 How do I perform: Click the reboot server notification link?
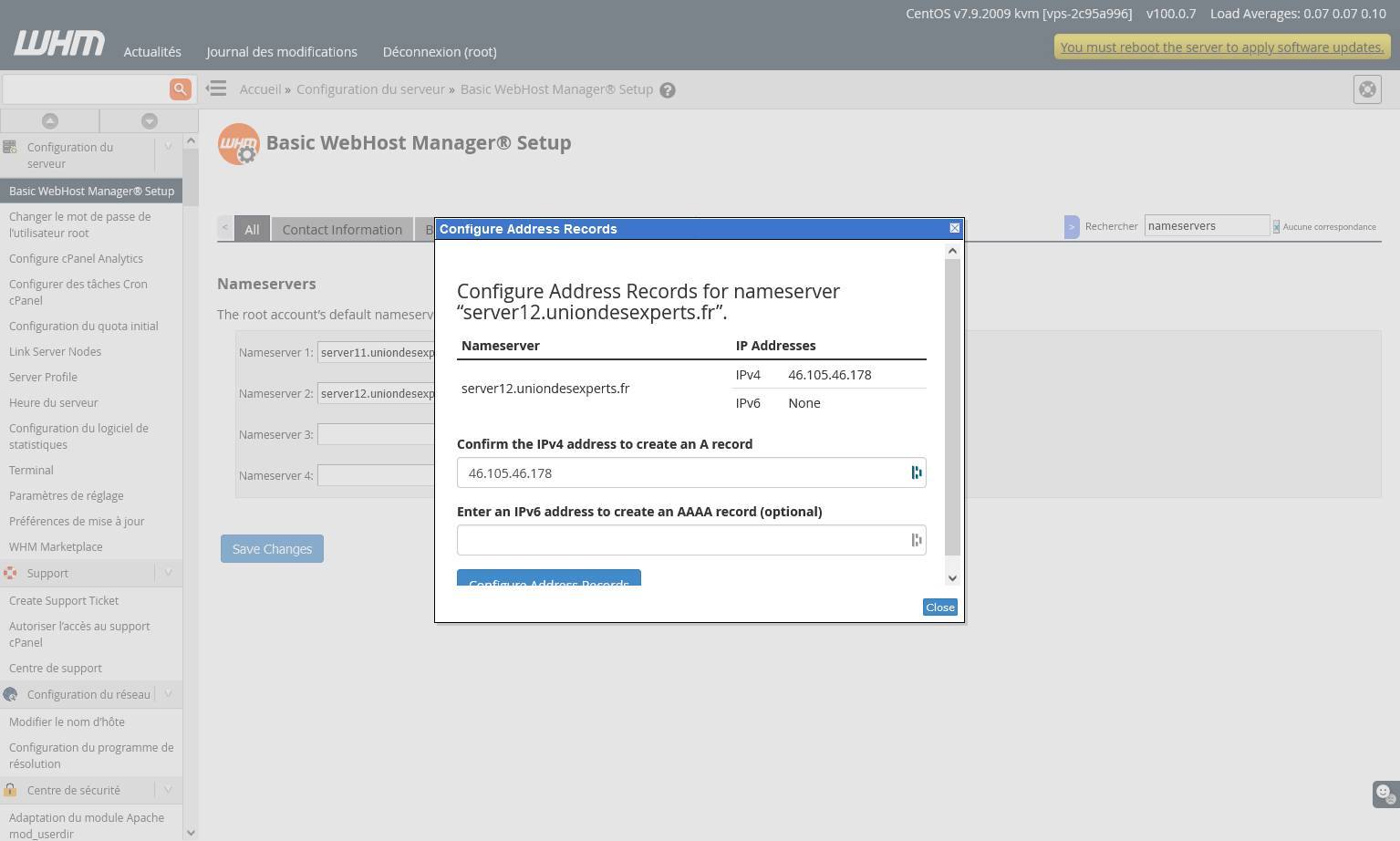coord(1221,47)
